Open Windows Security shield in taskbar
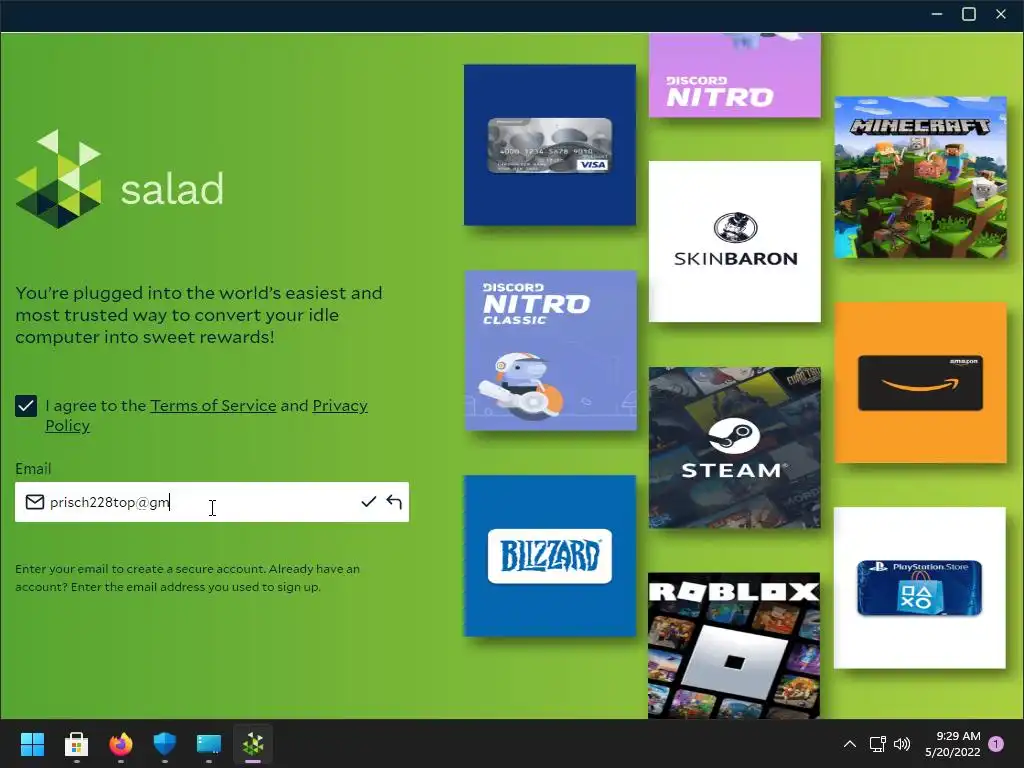 pos(165,744)
